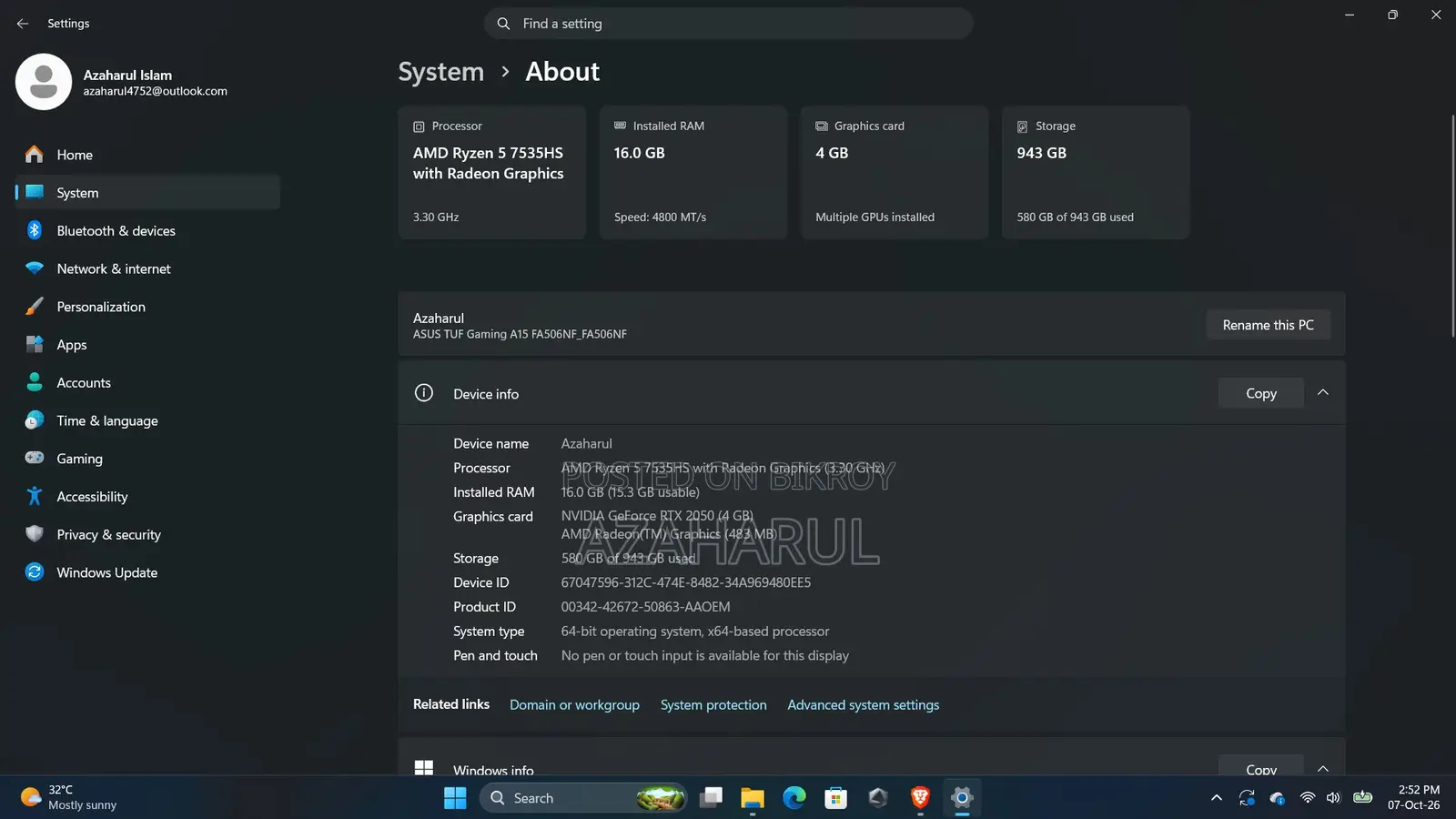This screenshot has height=819, width=1456.
Task: Launch Brave browser from taskbar
Action: 920,798
